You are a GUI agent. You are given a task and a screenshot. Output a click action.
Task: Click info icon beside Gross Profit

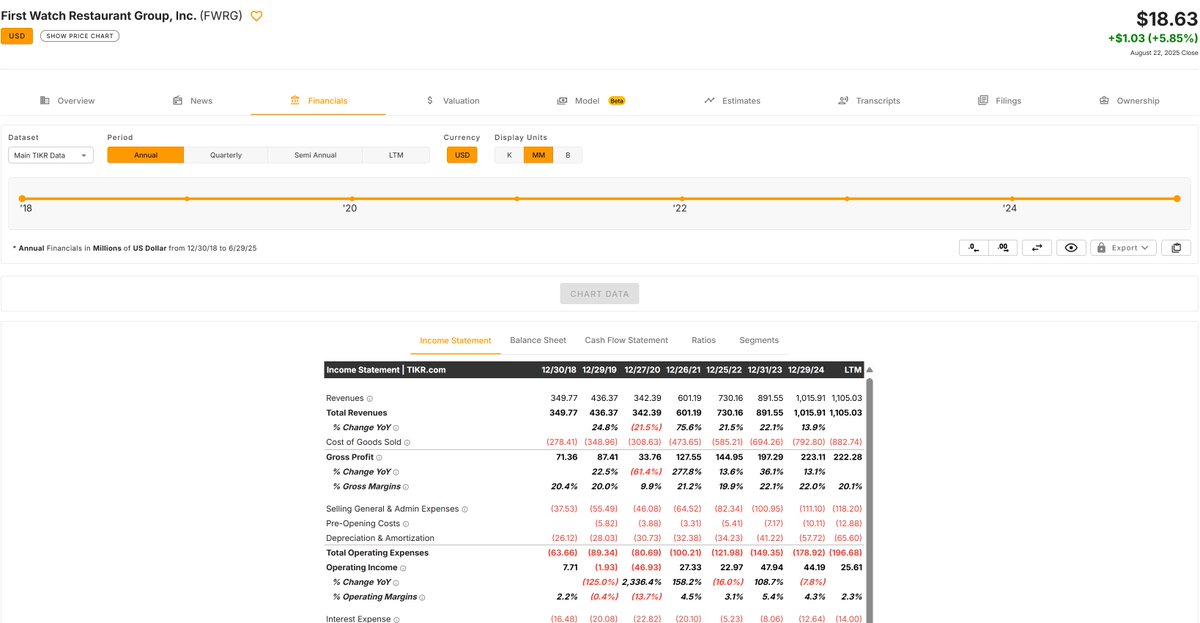[x=379, y=457]
